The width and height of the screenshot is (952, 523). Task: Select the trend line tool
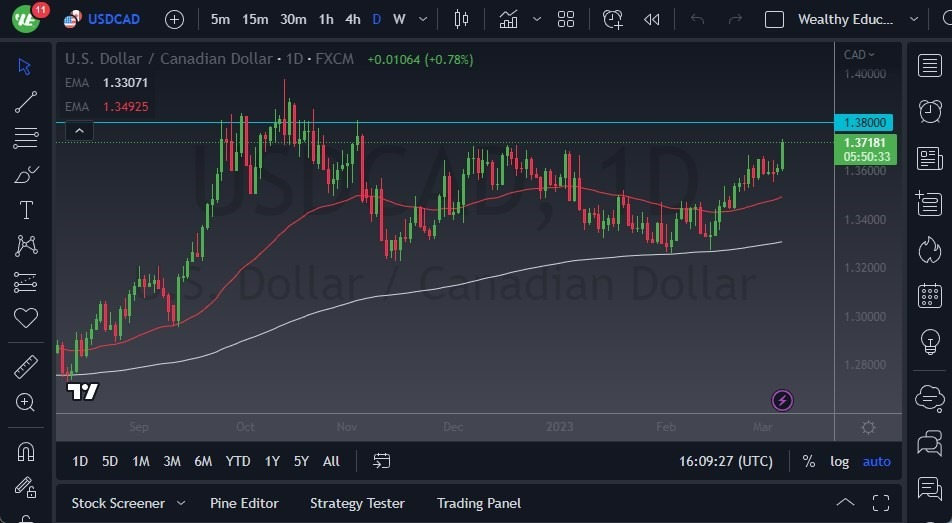(26, 102)
